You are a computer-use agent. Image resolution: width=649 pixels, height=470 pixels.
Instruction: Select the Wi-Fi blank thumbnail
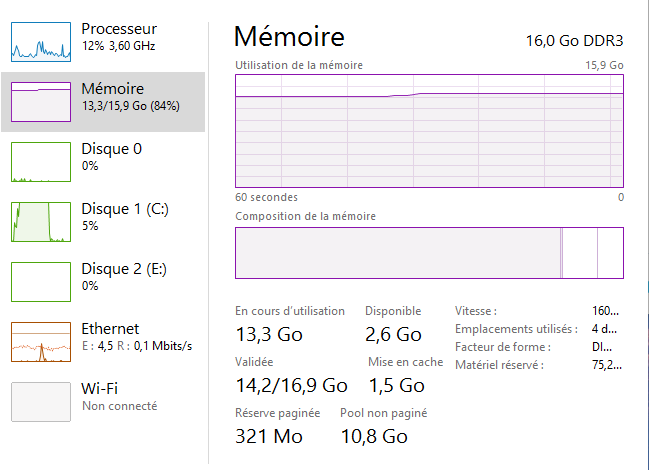coord(40,402)
